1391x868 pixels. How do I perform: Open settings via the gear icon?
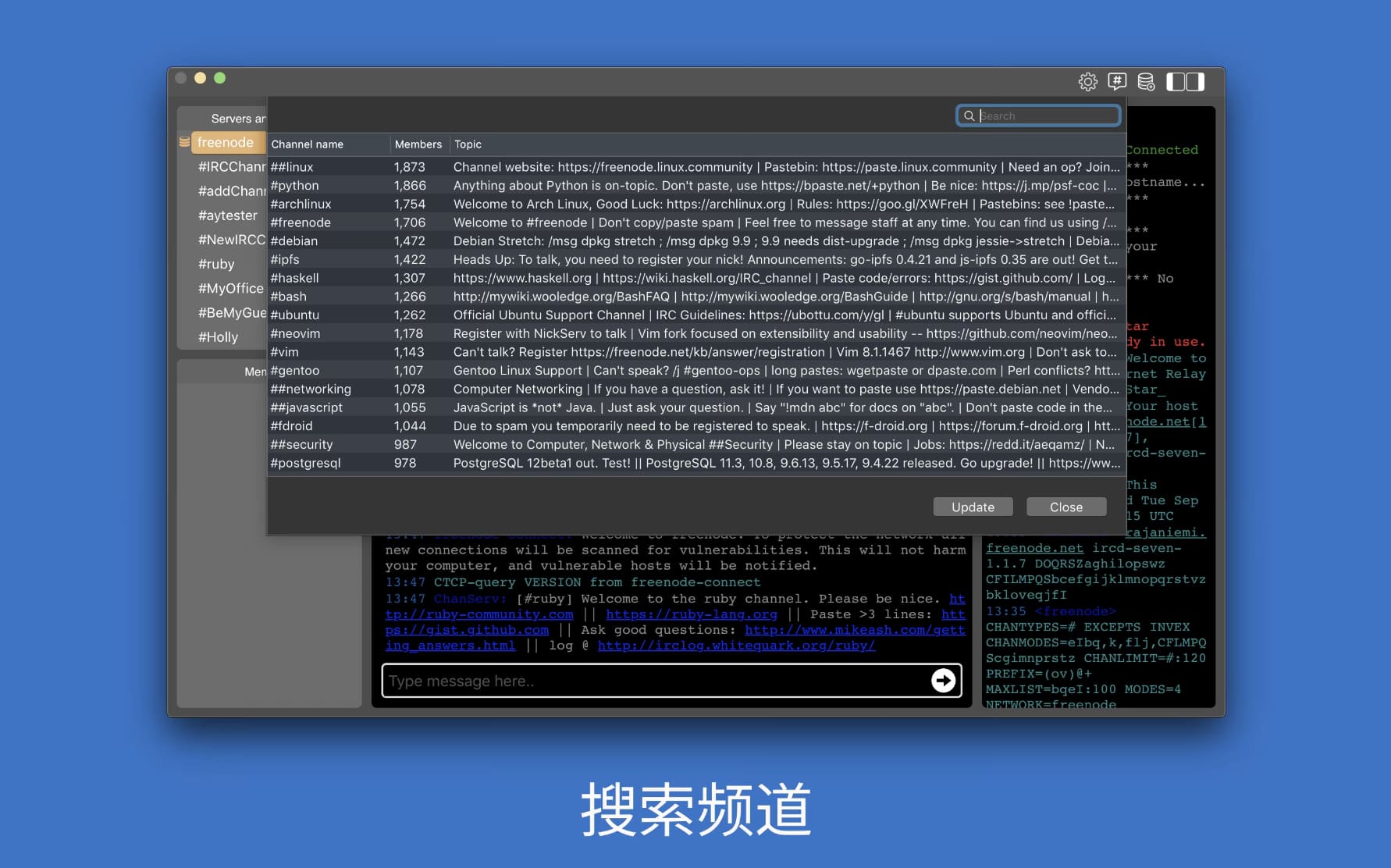coord(1087,82)
